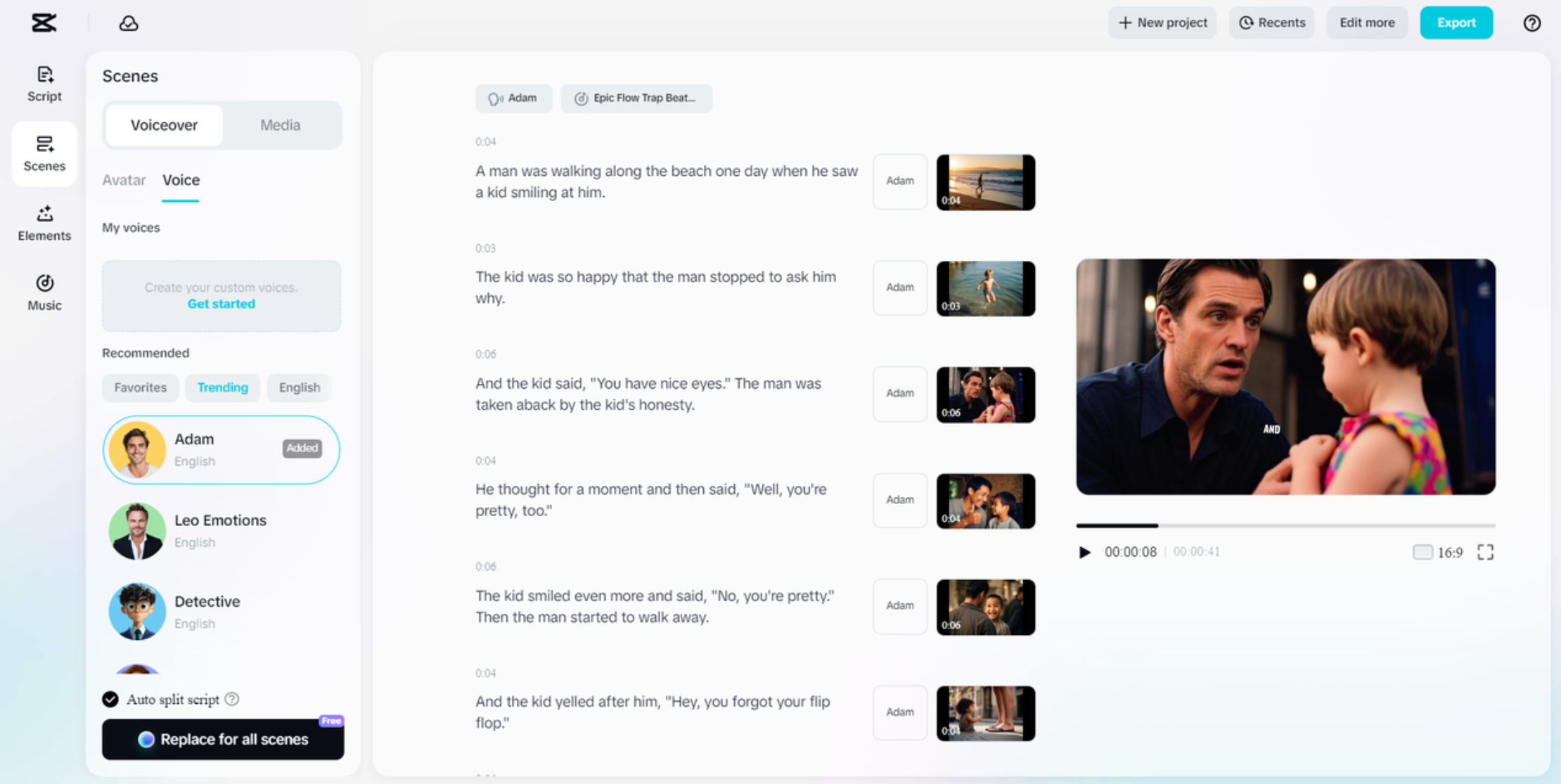Open the help icon
Screen dimensions: 1561x784
pos(1531,23)
